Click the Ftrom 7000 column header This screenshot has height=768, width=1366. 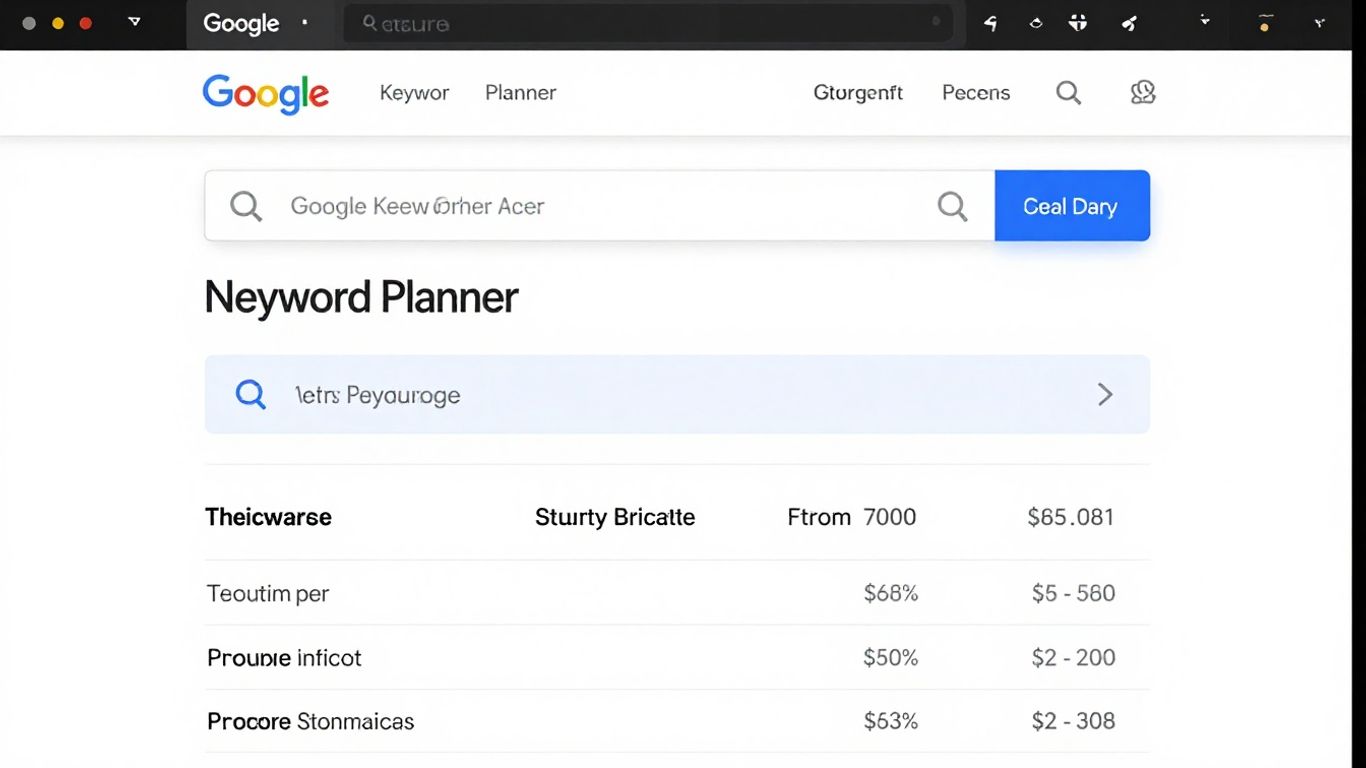click(x=852, y=517)
